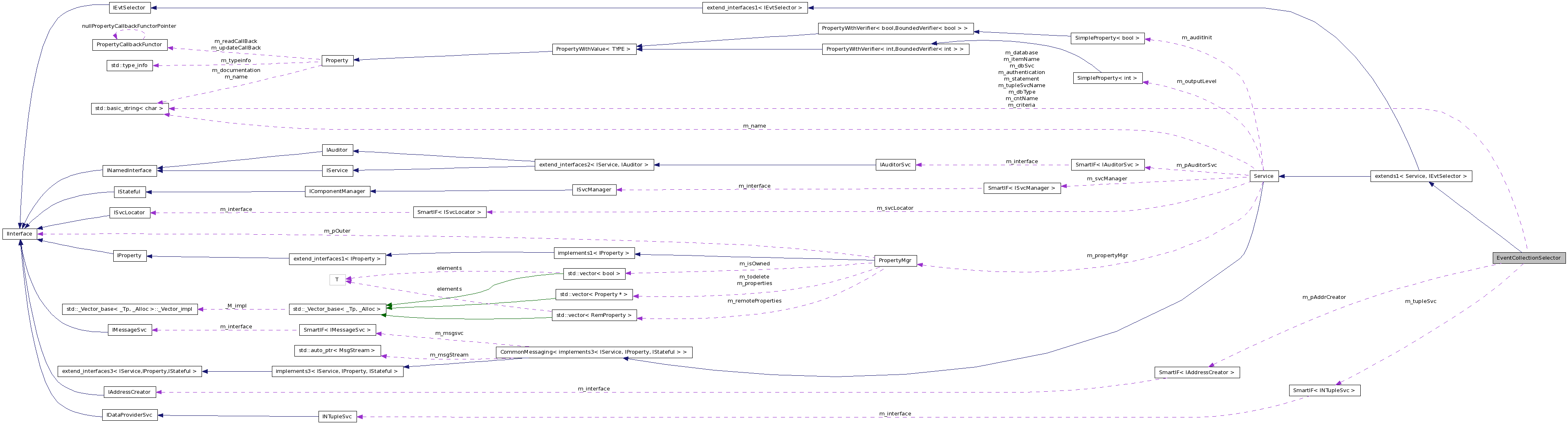Select the IAuditorSvc node
The image size is (1568, 424).
pos(895,164)
